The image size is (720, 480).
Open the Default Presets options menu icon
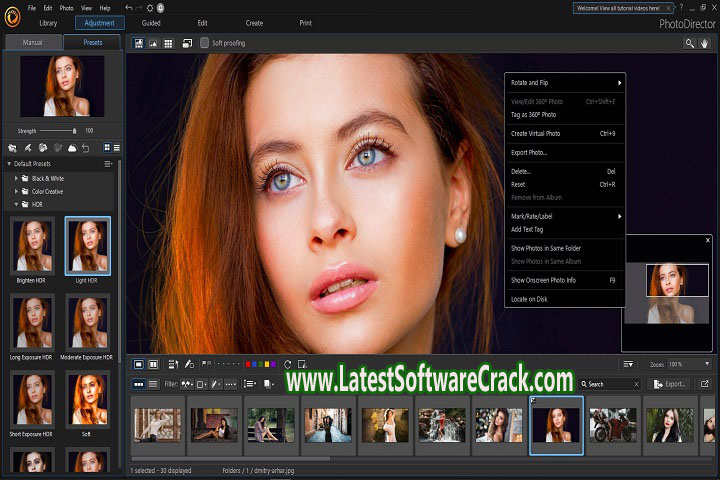pyautogui.click(x=108, y=164)
